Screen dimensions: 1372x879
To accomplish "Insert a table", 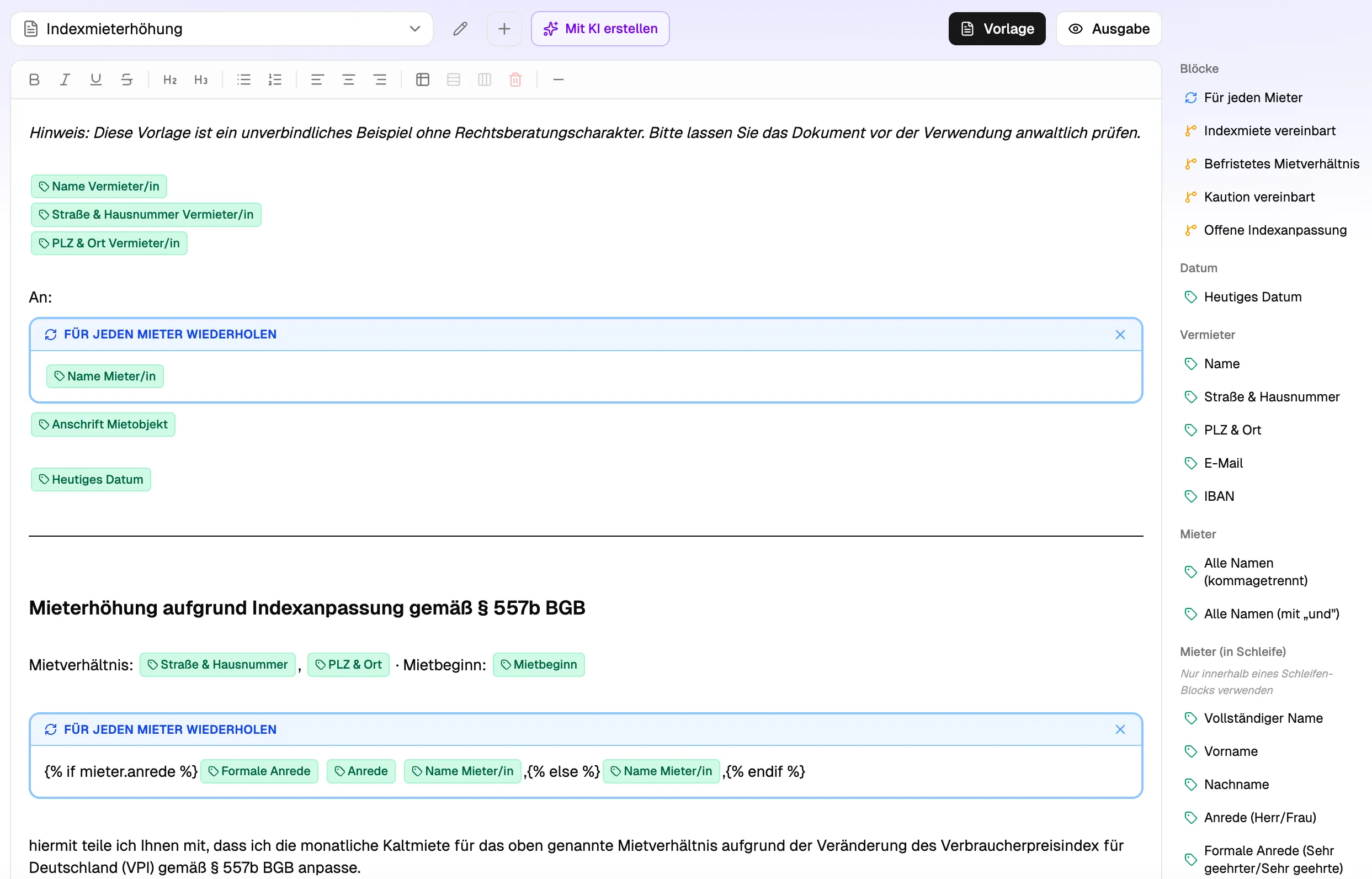I will coord(423,80).
